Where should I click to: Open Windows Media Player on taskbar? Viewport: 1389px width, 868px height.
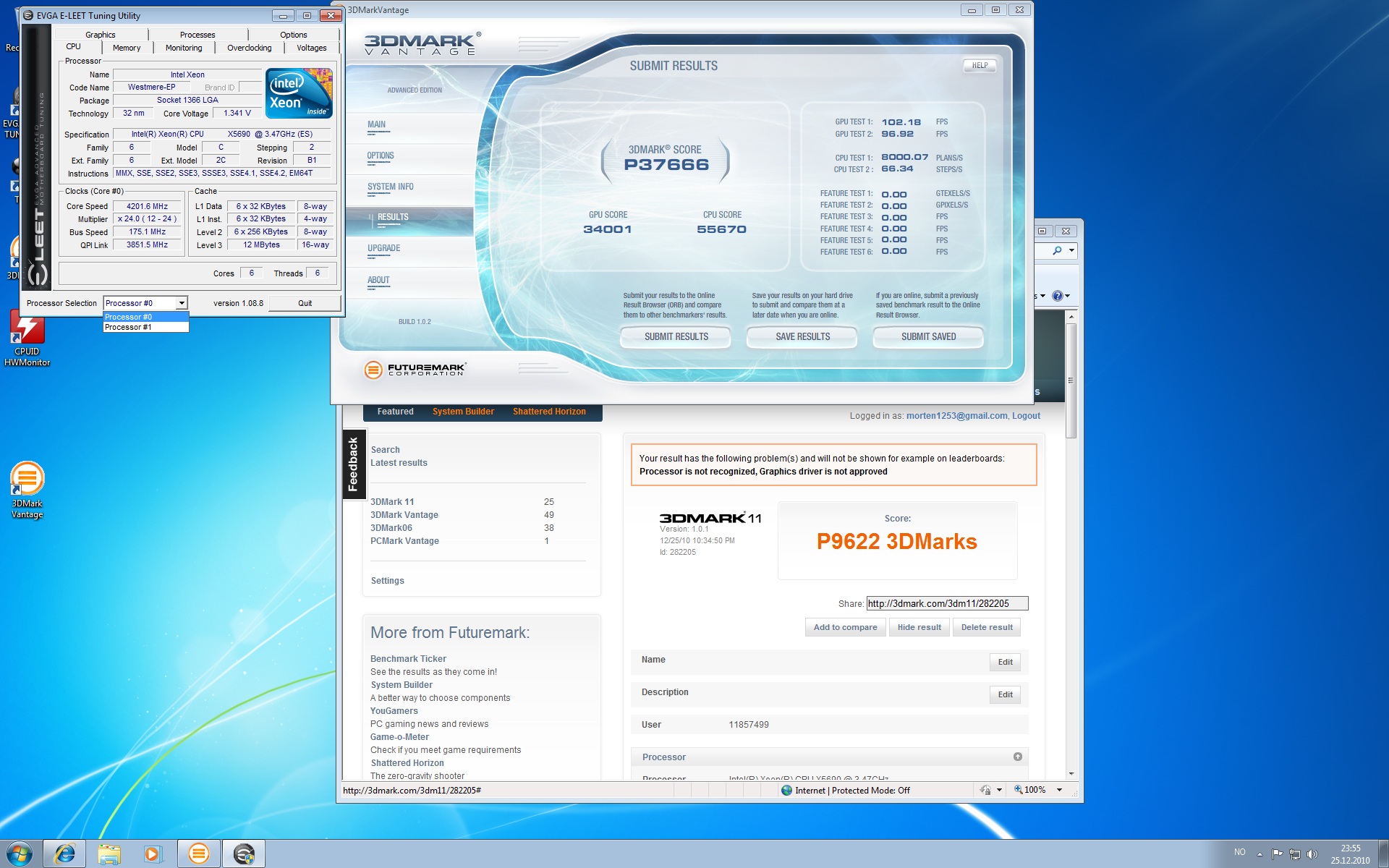(153, 854)
